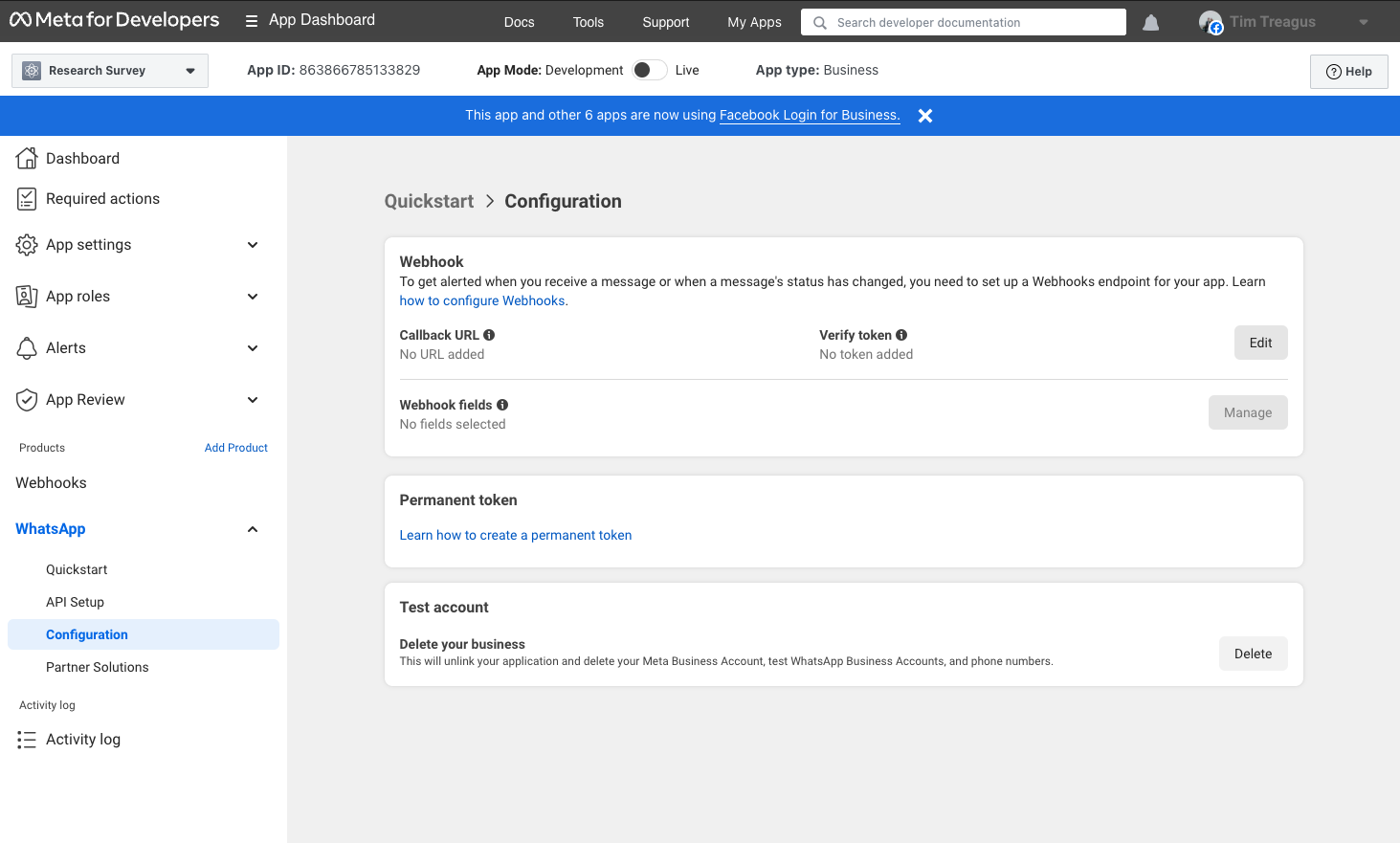This screenshot has height=843, width=1400.
Task: Open the account dropdown arrow next to Tim Treagus
Action: (x=1364, y=22)
